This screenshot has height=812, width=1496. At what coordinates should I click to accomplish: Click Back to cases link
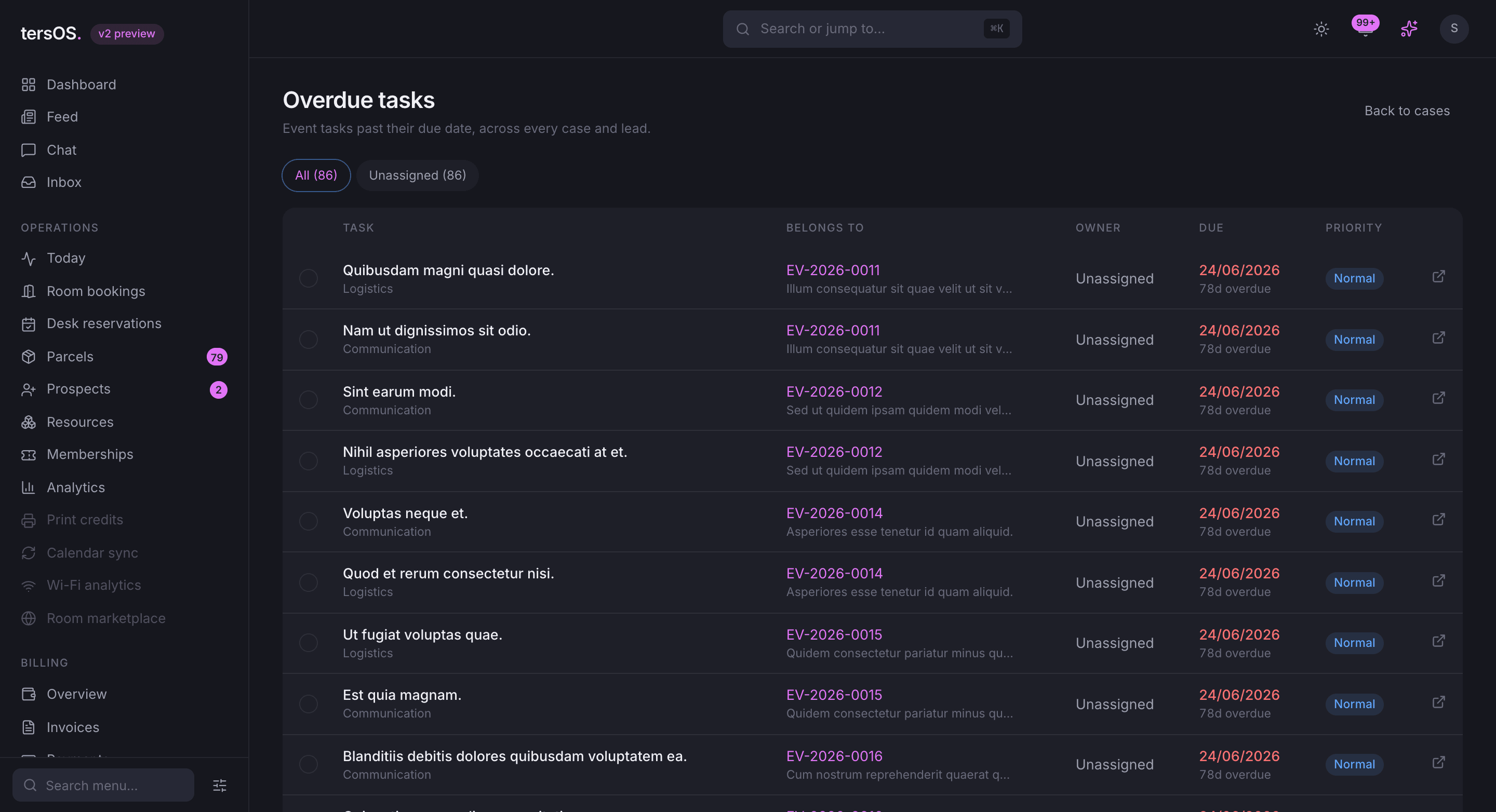[1407, 111]
